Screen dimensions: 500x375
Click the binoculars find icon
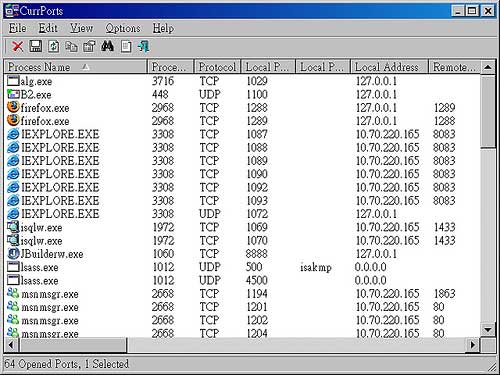tap(107, 46)
